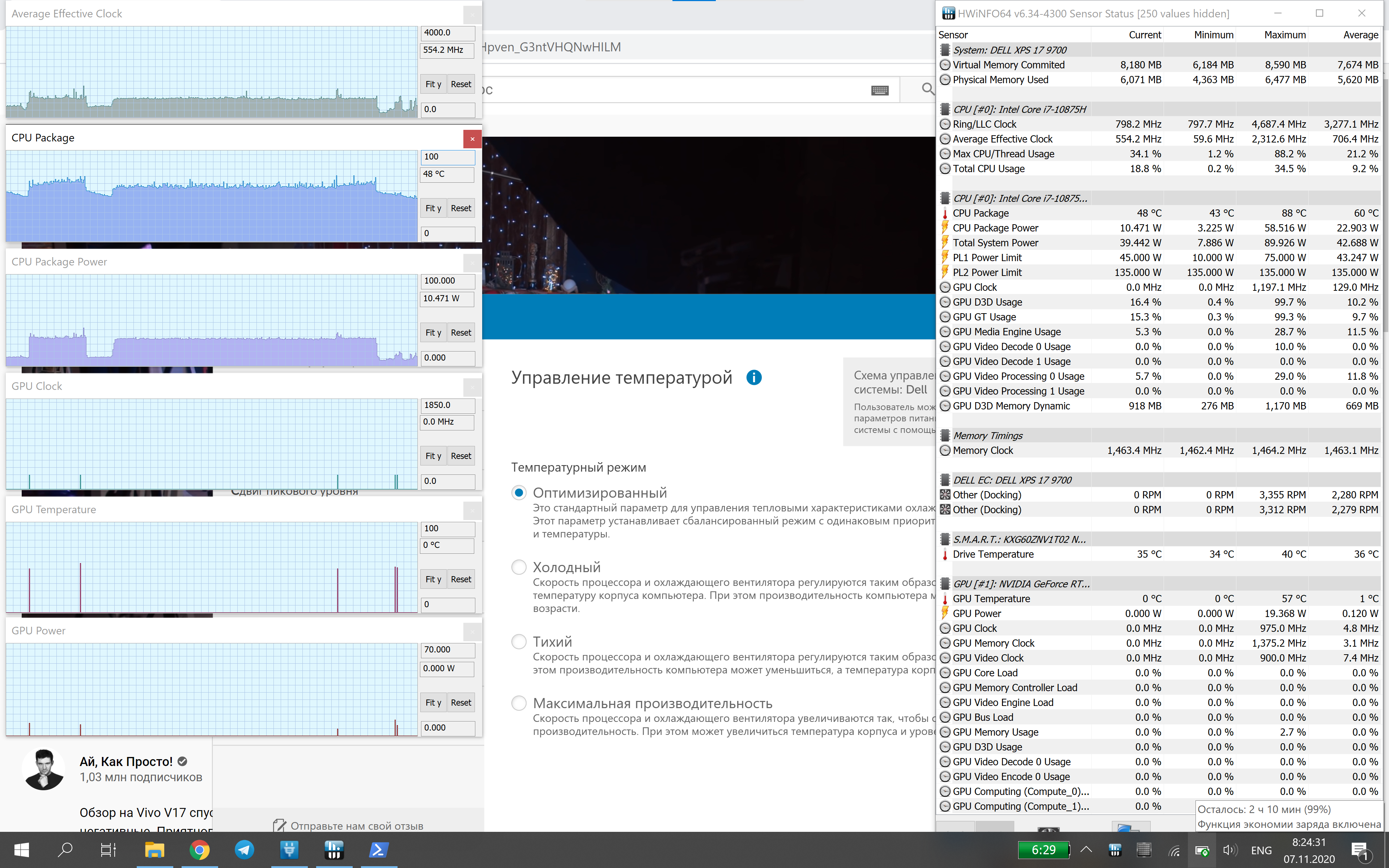The height and width of the screenshot is (868, 1389).
Task: Select the Memory Clock row
Action: [x=1158, y=451]
